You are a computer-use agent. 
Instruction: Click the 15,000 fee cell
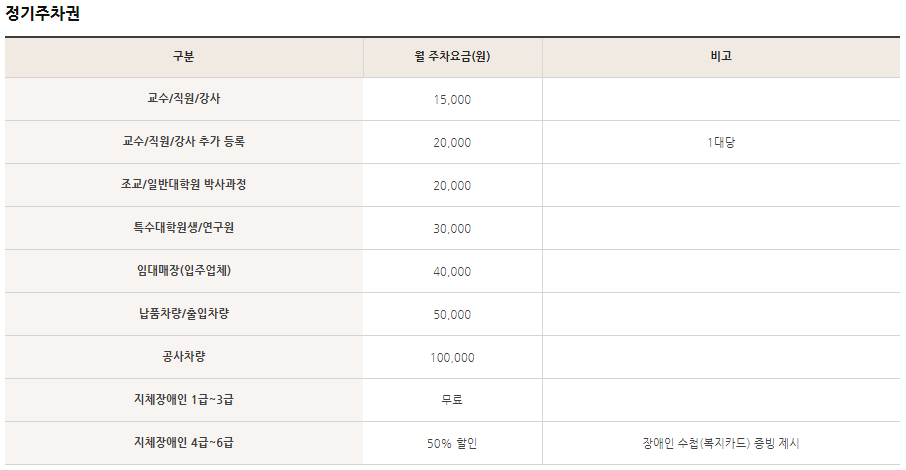pyautogui.click(x=452, y=99)
